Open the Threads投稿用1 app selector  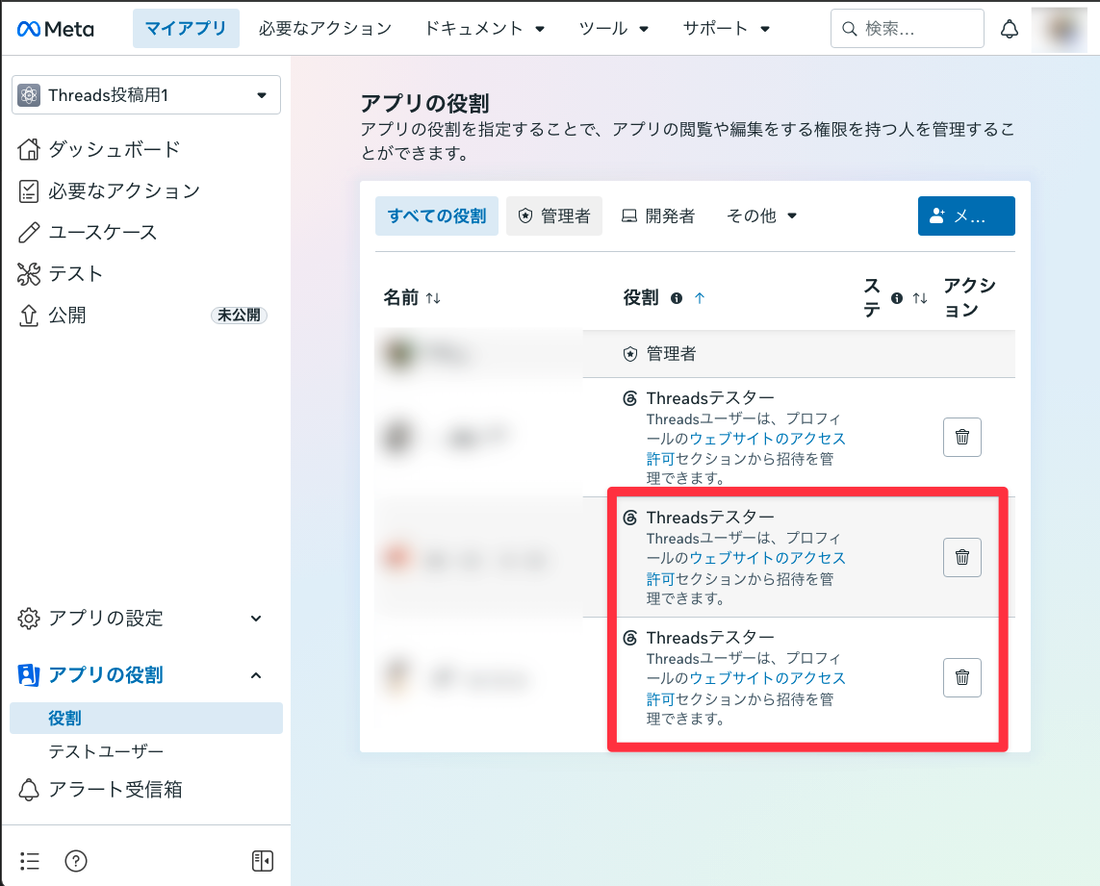point(146,95)
